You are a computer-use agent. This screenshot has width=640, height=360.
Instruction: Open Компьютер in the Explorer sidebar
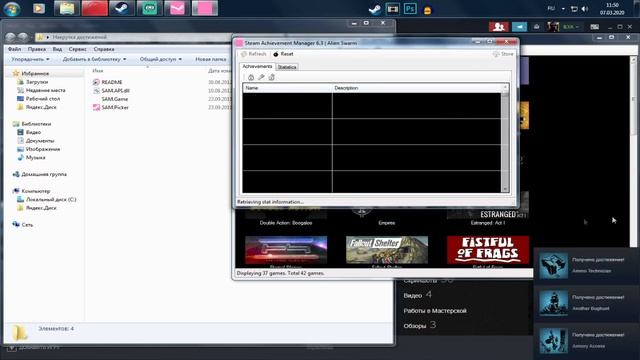[31, 191]
